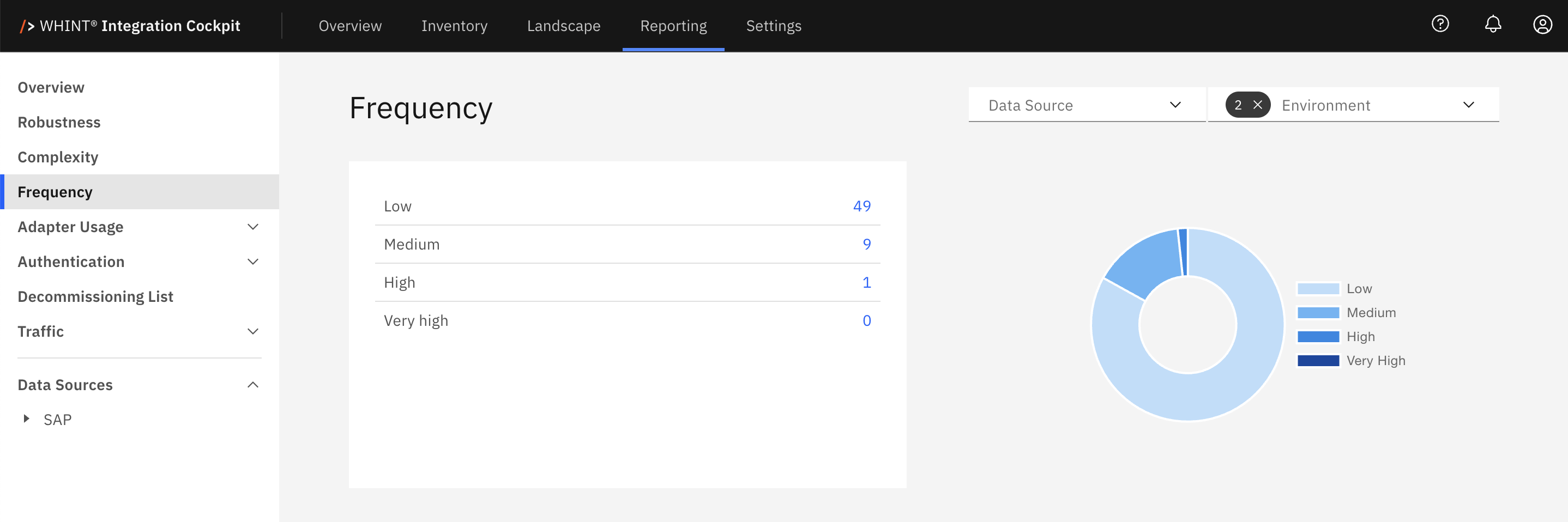Click the High count 1 link
This screenshot has width=1568, height=522.
(x=867, y=282)
